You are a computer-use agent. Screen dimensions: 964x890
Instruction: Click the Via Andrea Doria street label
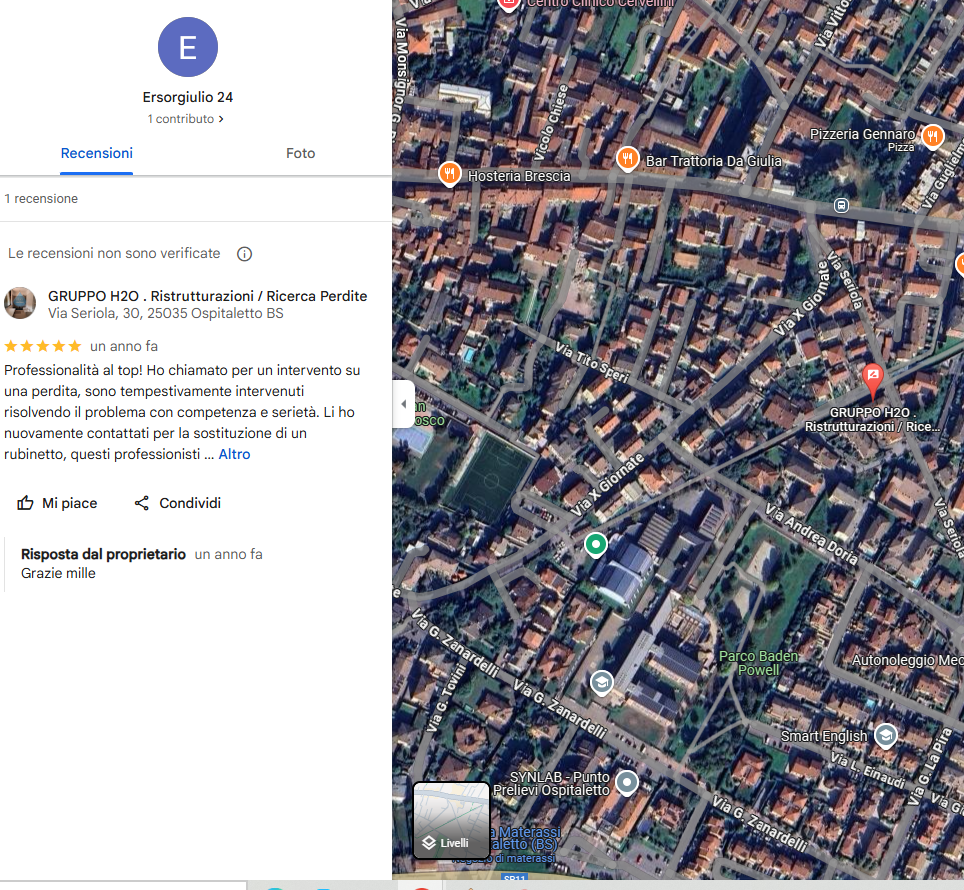pyautogui.click(x=812, y=534)
